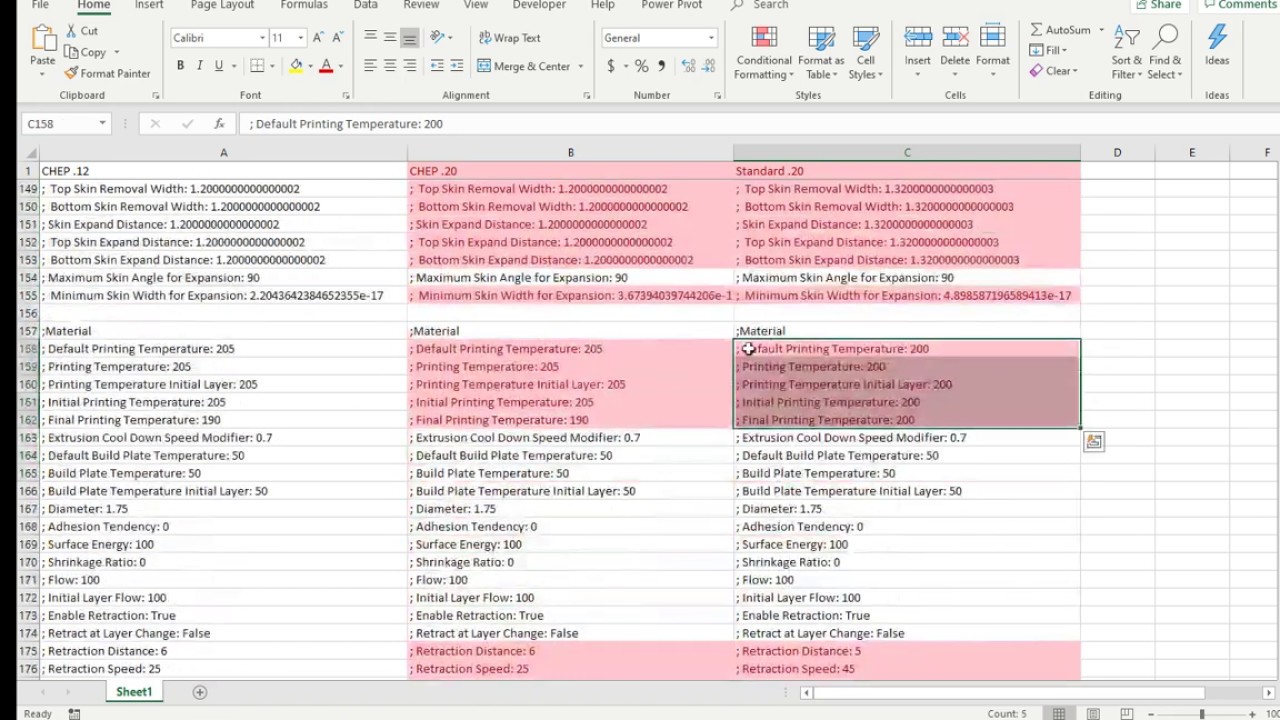Open Conditional Formatting menu
Image resolution: width=1280 pixels, height=720 pixels.
[x=763, y=53]
